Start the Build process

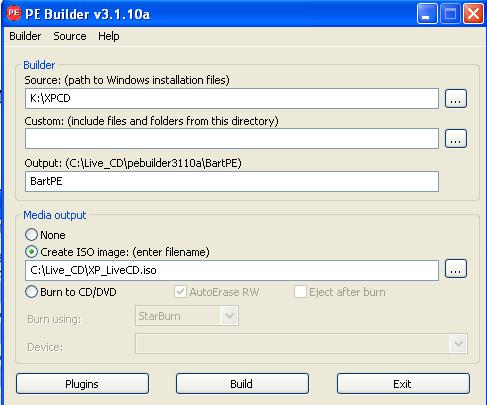point(242,384)
